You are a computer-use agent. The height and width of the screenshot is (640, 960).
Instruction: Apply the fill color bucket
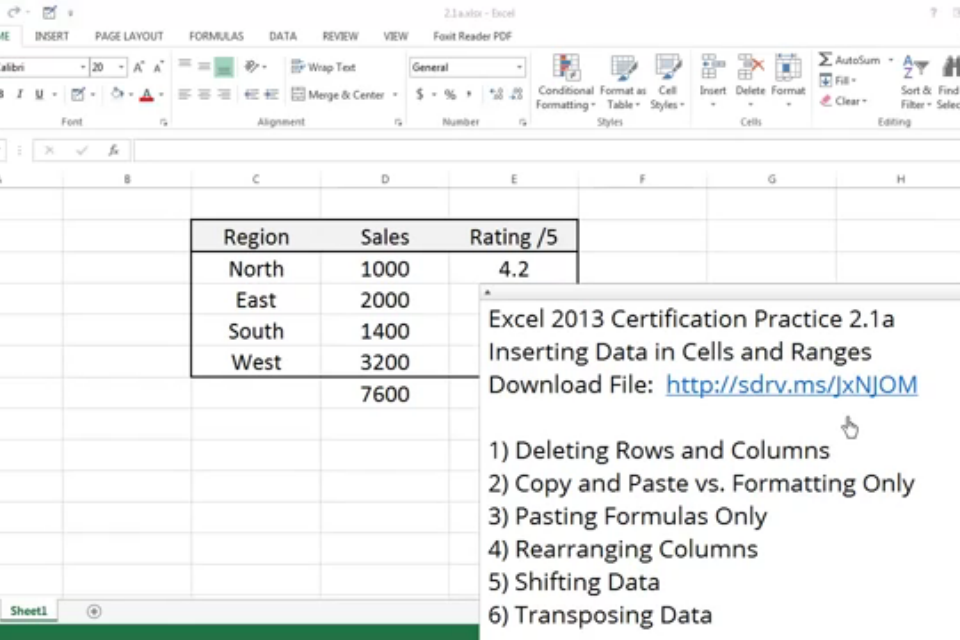click(116, 94)
